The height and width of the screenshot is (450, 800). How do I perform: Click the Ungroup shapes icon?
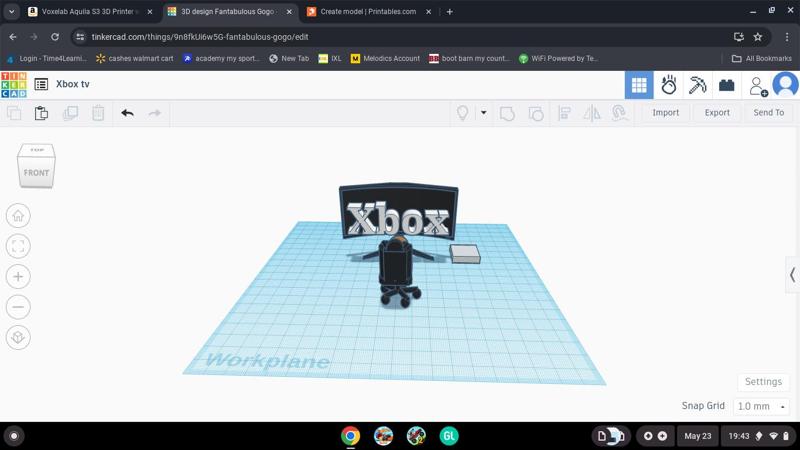click(x=536, y=113)
